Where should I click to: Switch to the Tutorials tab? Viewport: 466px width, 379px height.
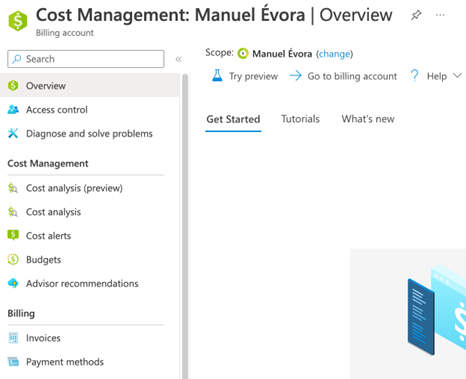point(300,119)
